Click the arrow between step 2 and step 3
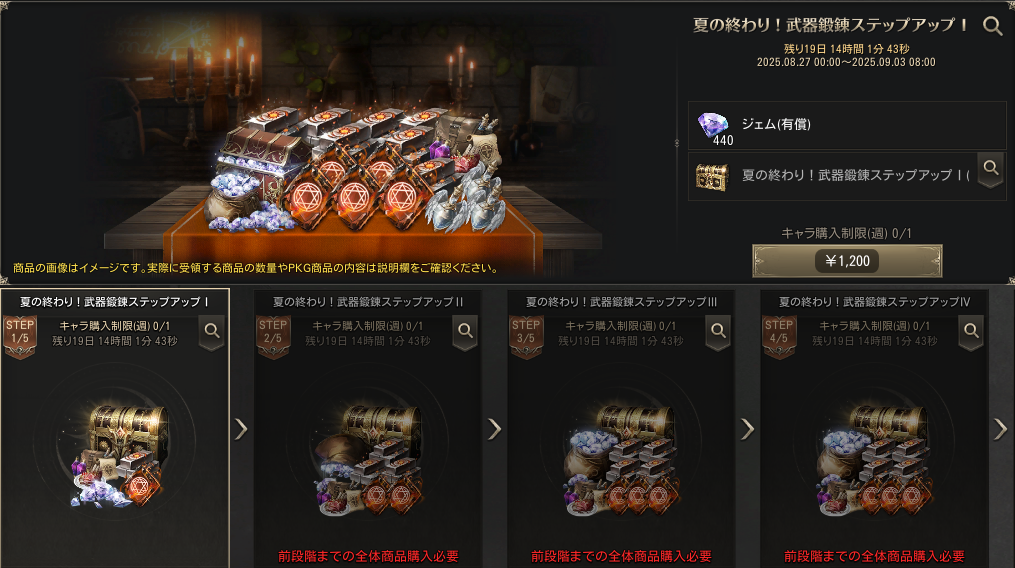The image size is (1015, 568). point(495,429)
